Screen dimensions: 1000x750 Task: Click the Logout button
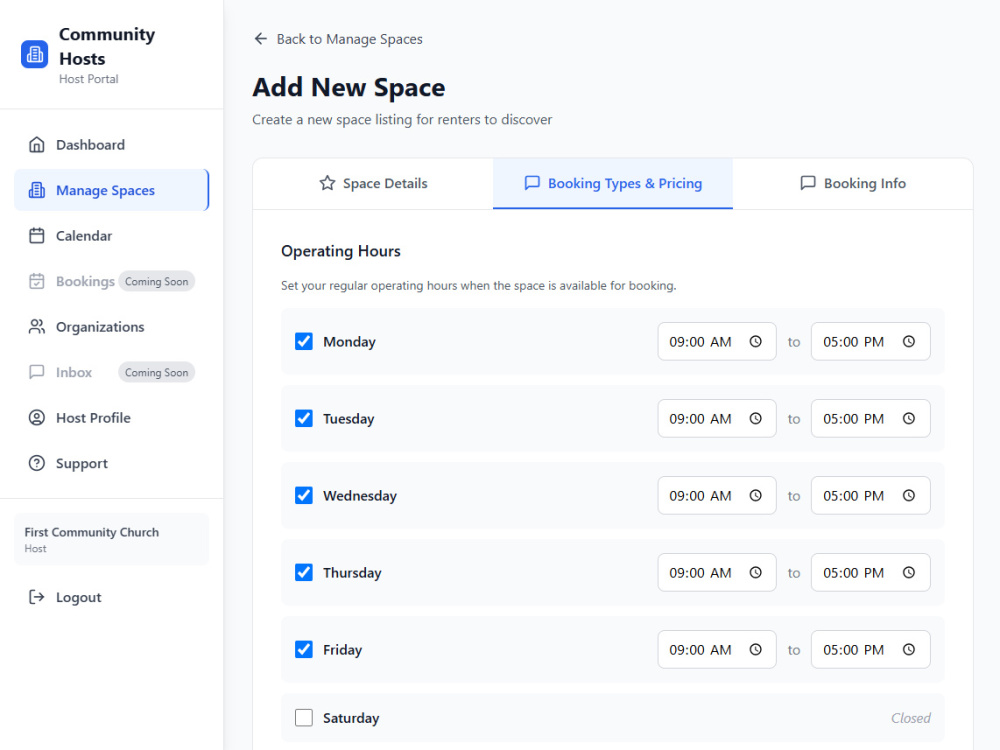(x=112, y=597)
